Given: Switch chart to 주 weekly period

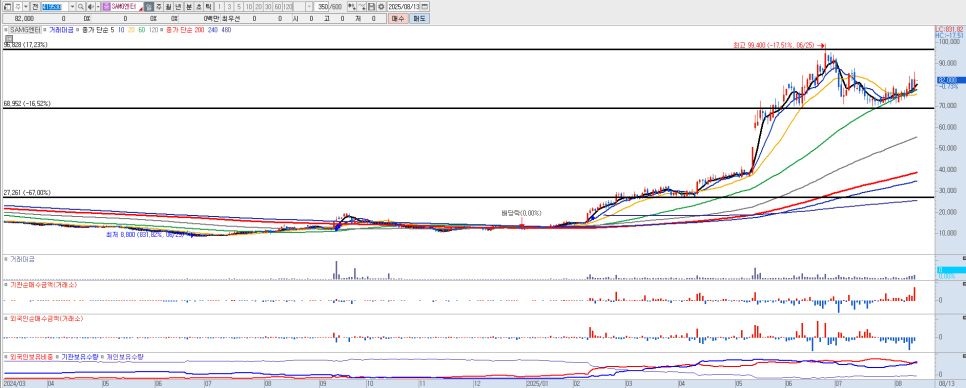Looking at the screenshot, I should coord(158,6).
